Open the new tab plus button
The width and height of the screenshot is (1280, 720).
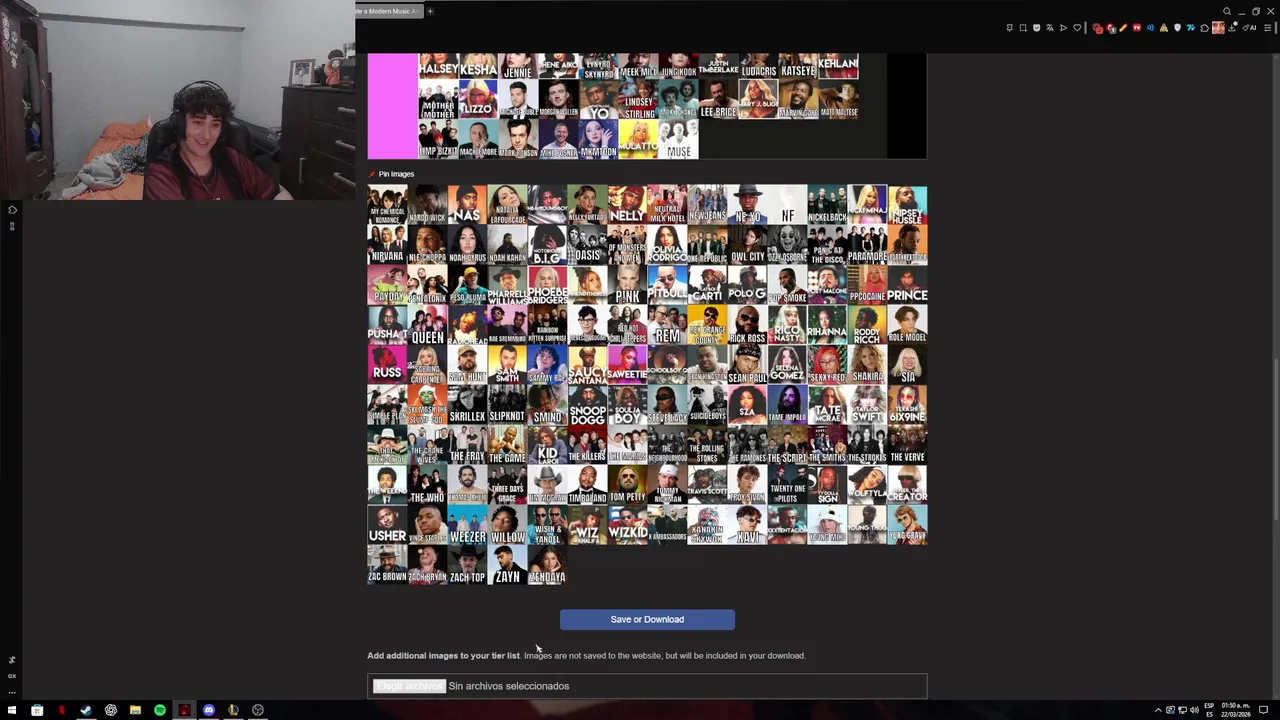pyautogui.click(x=430, y=11)
